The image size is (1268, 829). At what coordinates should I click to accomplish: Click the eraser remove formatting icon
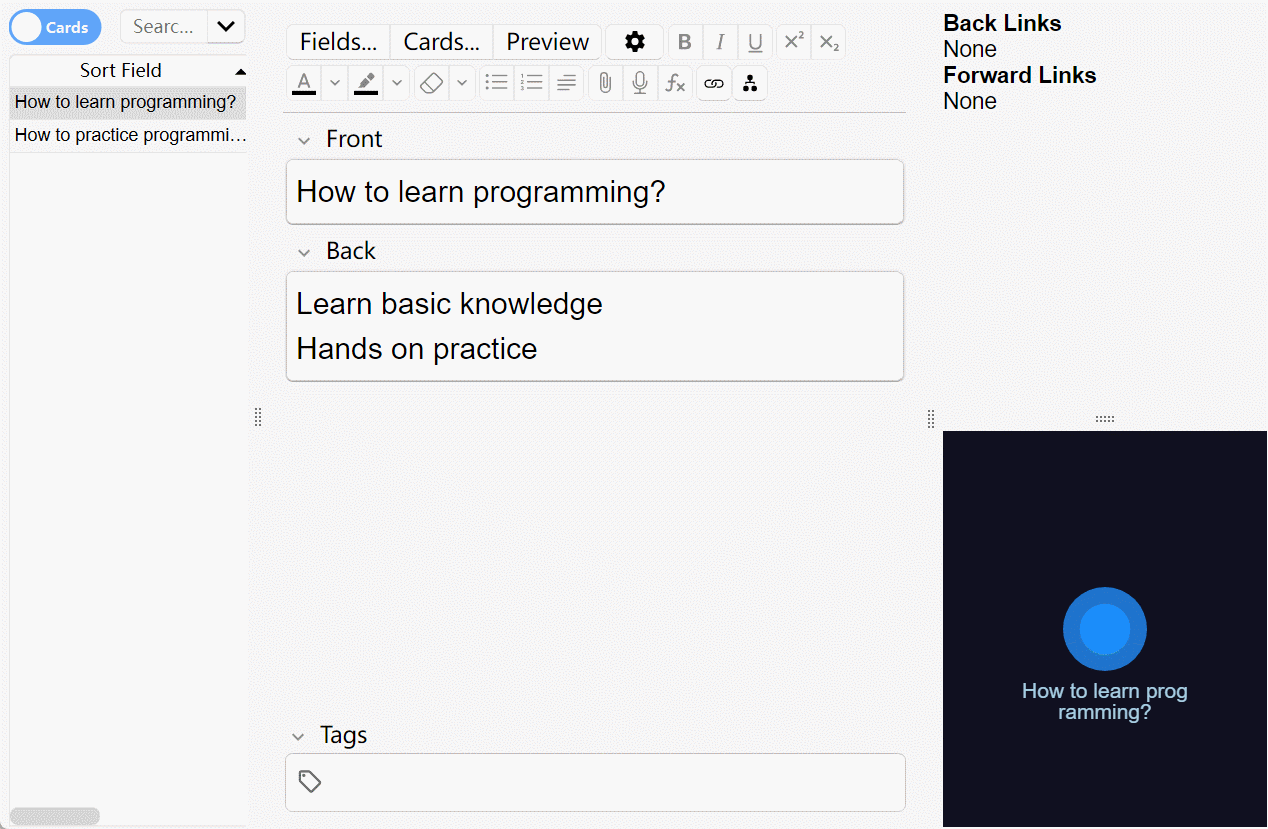pyautogui.click(x=431, y=83)
